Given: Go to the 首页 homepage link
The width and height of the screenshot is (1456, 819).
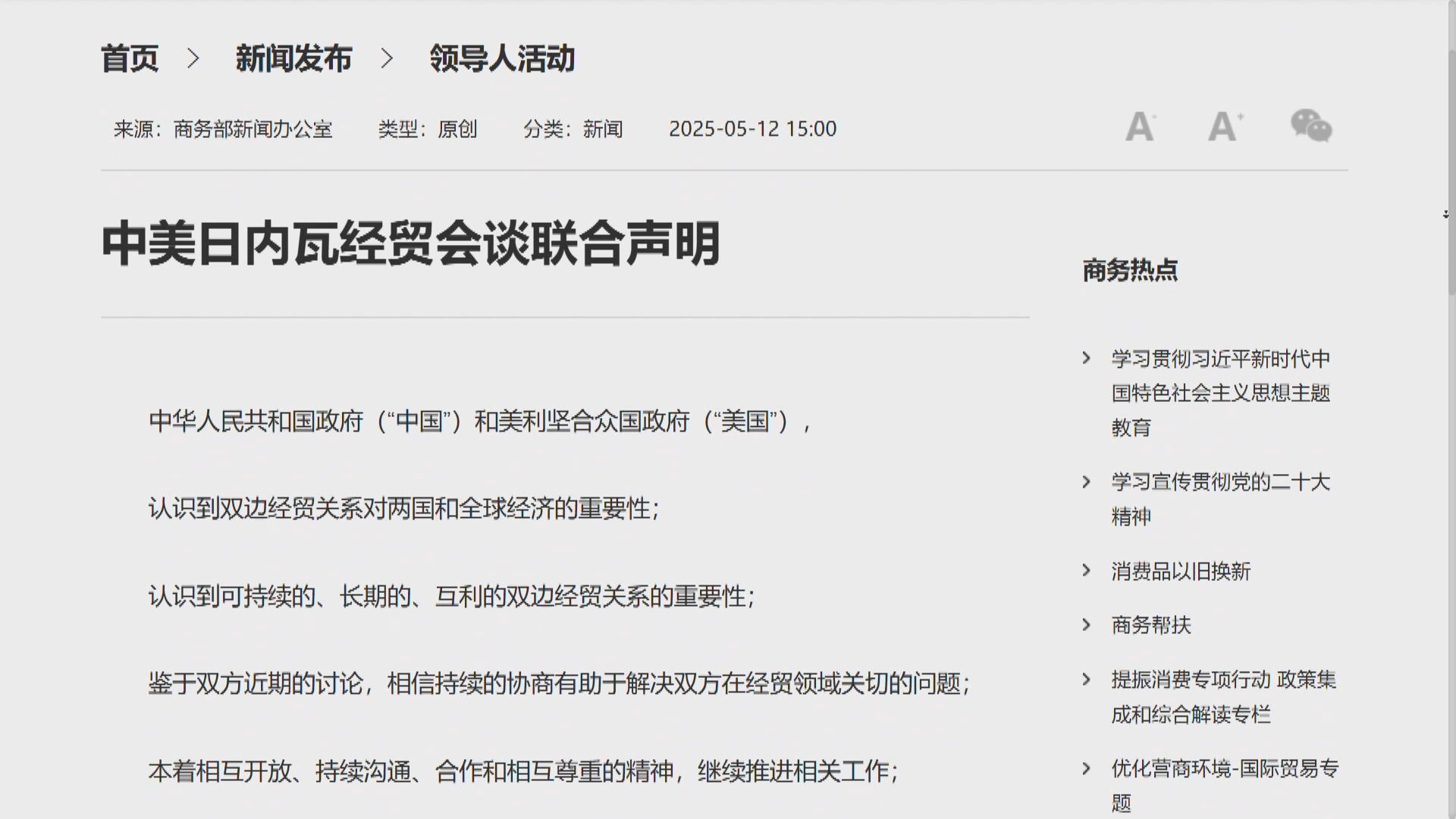Looking at the screenshot, I should [130, 58].
